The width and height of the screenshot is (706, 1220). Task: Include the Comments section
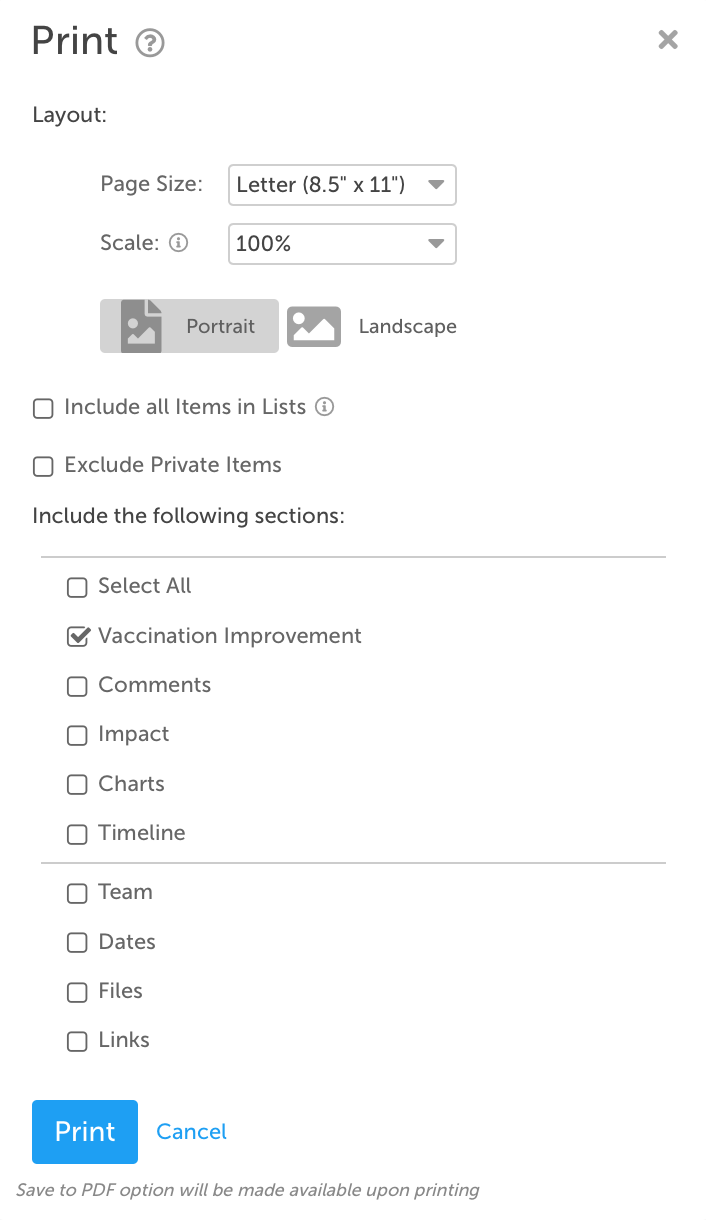(77, 686)
